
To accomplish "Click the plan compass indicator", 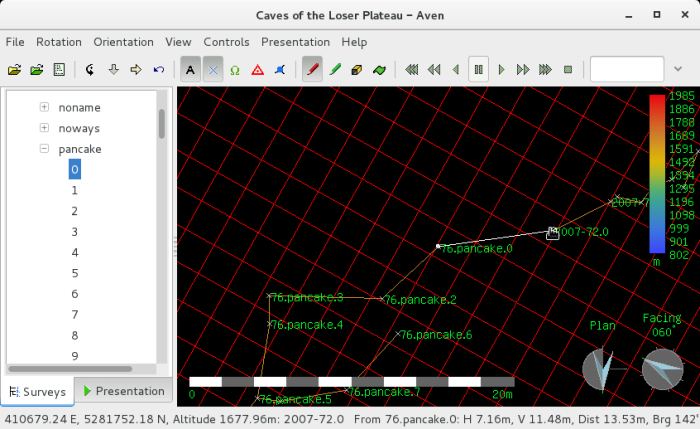I will click(601, 370).
